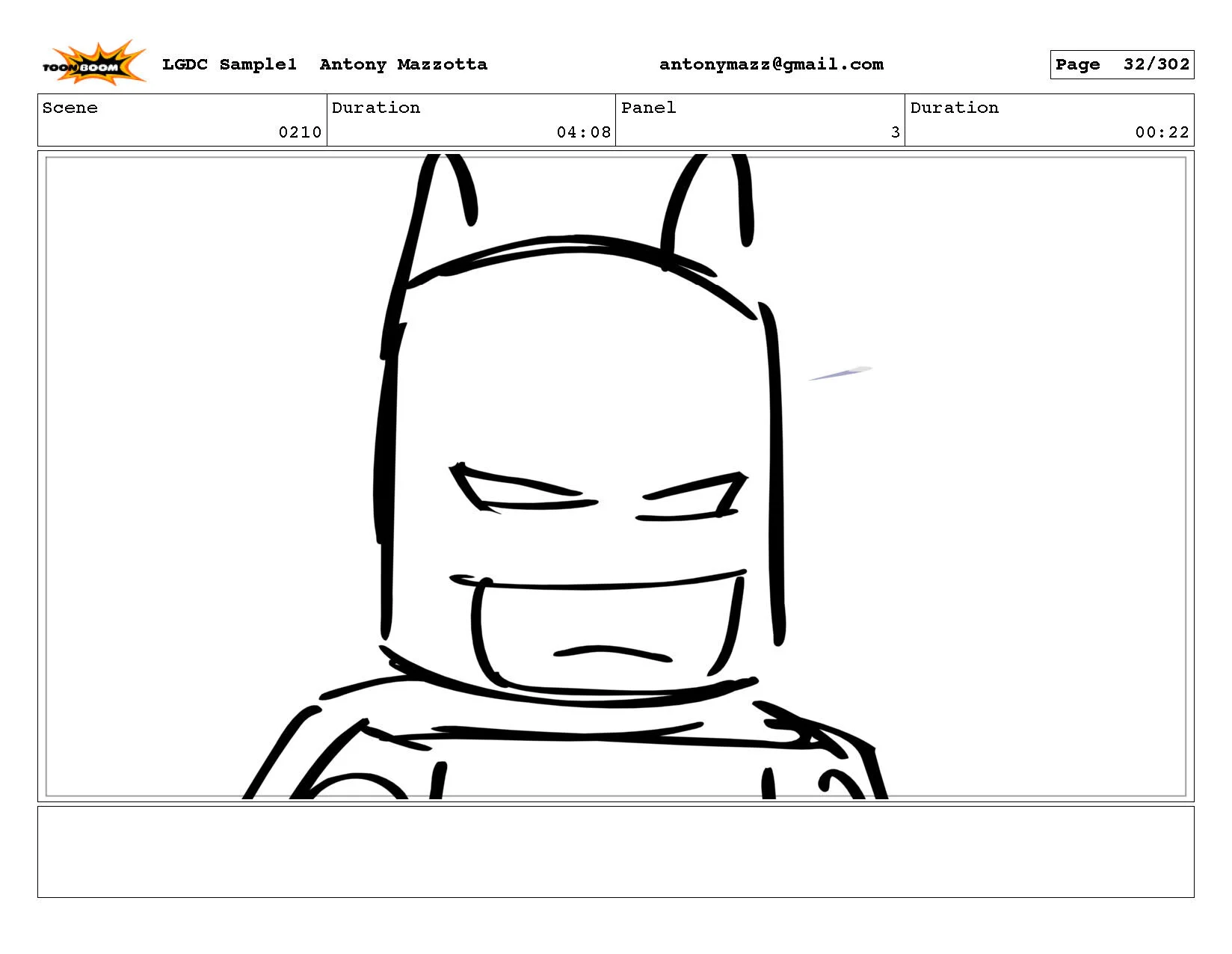Click the 'Panel' header label
Image resolution: width=1232 pixels, height=954 pixels.
[x=649, y=108]
